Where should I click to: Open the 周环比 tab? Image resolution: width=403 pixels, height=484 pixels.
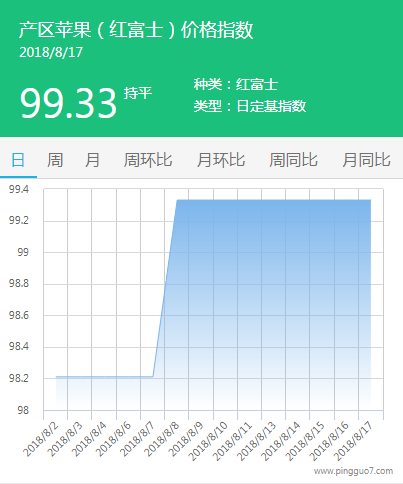[x=148, y=160]
